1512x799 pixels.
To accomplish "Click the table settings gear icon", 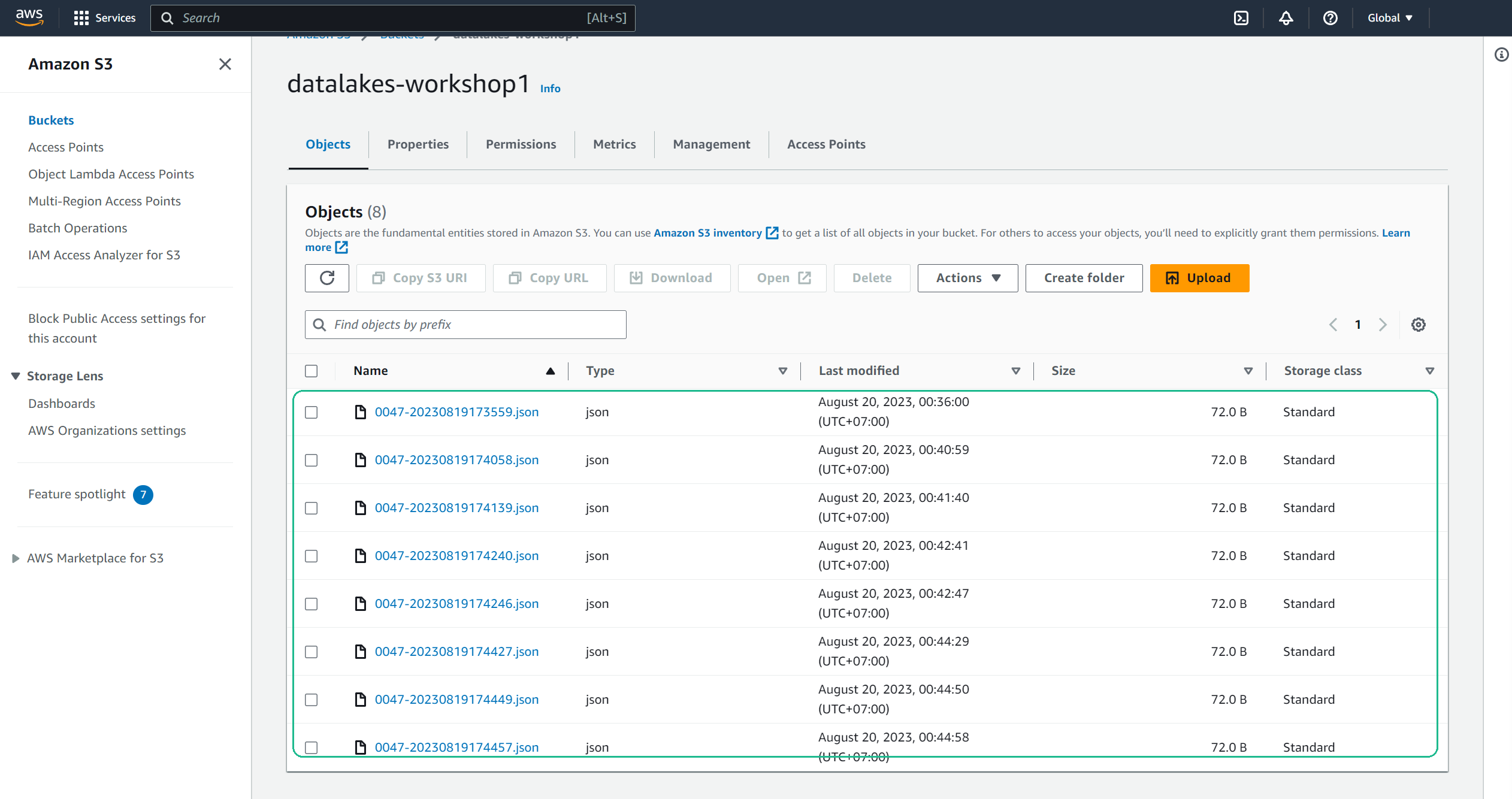I will click(x=1418, y=324).
